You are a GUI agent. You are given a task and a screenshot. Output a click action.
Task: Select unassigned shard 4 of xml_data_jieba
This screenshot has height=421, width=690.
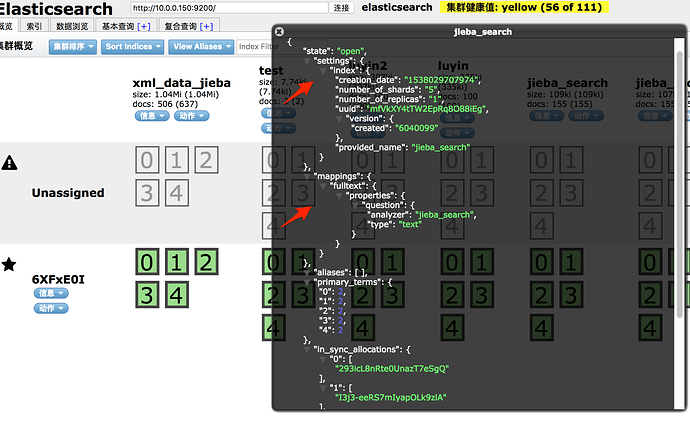coord(176,193)
